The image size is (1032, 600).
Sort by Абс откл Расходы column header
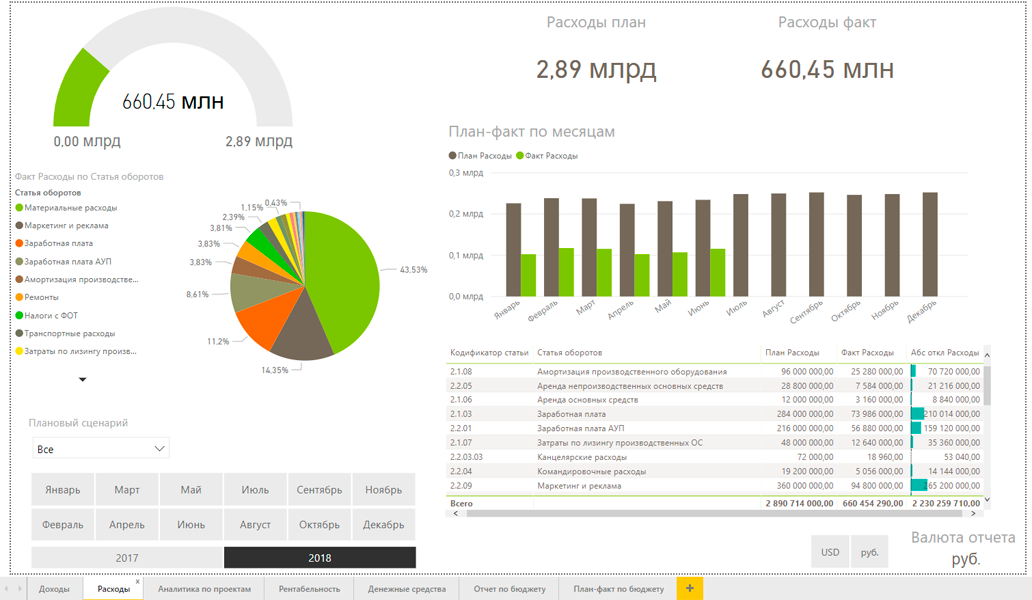coord(944,353)
